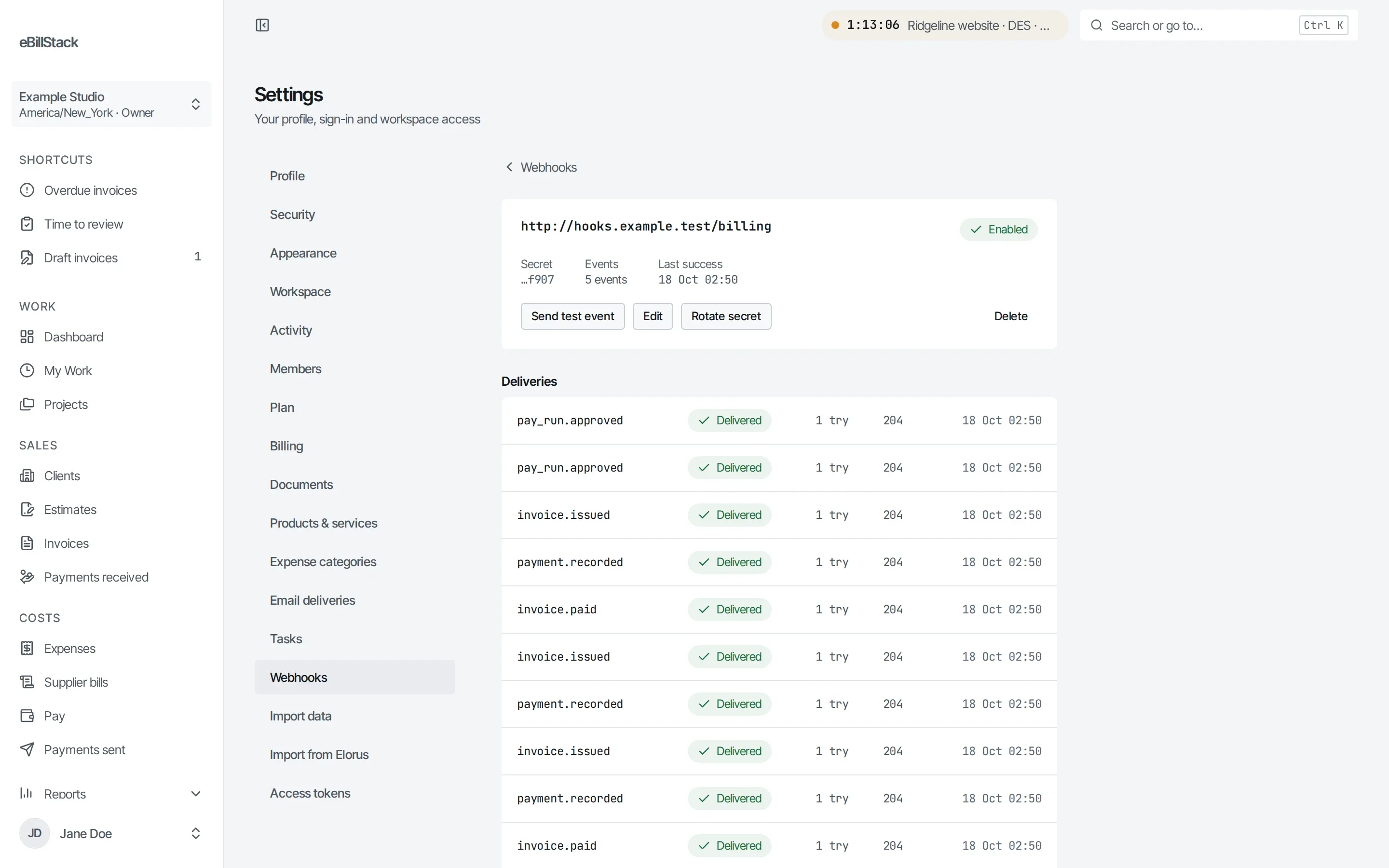Select the Webhooks settings tab
The width and height of the screenshot is (1389, 868).
[354, 678]
